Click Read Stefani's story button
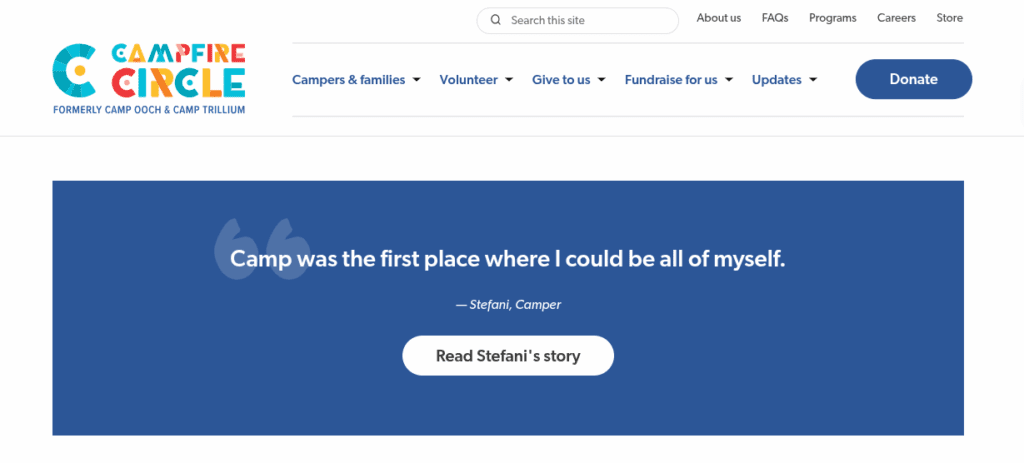Screen dimensions: 1024x463 508,355
